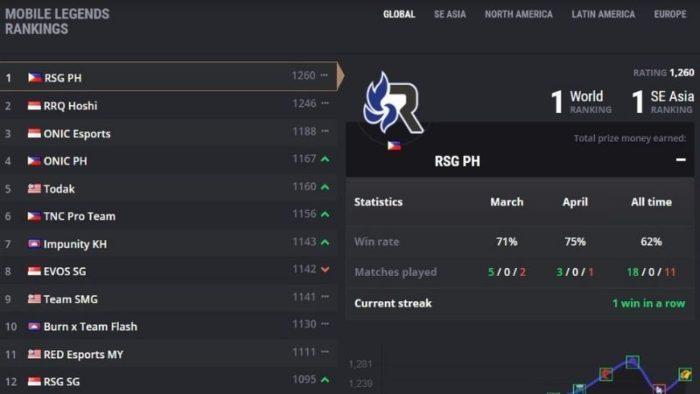This screenshot has width=700, height=394.
Task: Select the ONIC Esports ranking row
Action: (x=169, y=133)
